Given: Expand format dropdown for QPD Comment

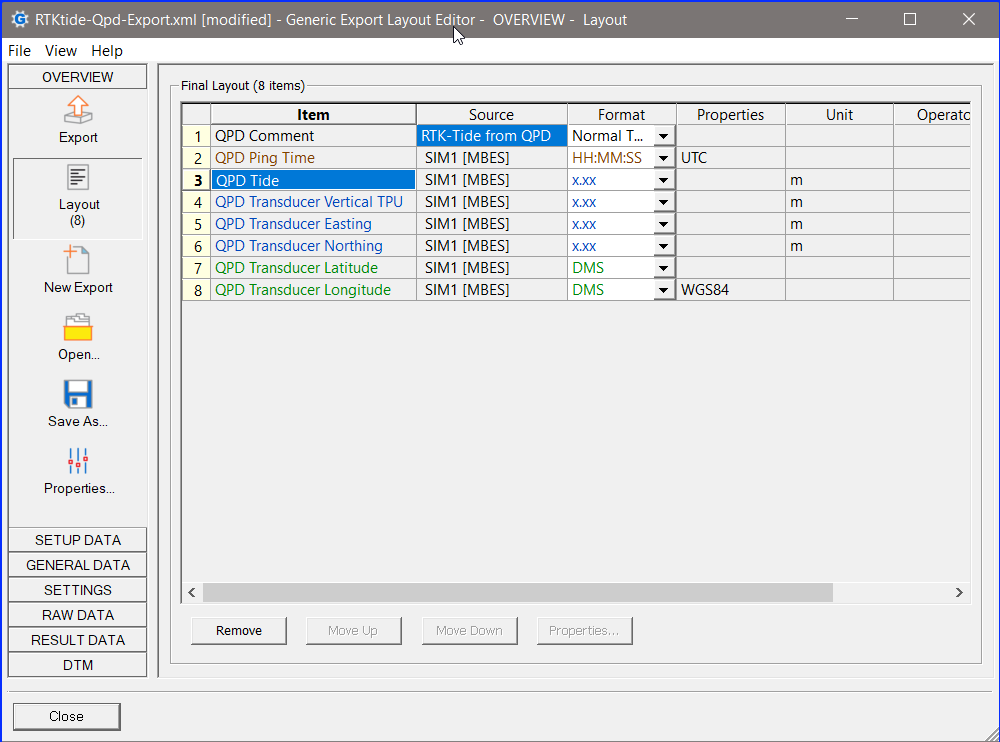Looking at the screenshot, I should point(664,136).
